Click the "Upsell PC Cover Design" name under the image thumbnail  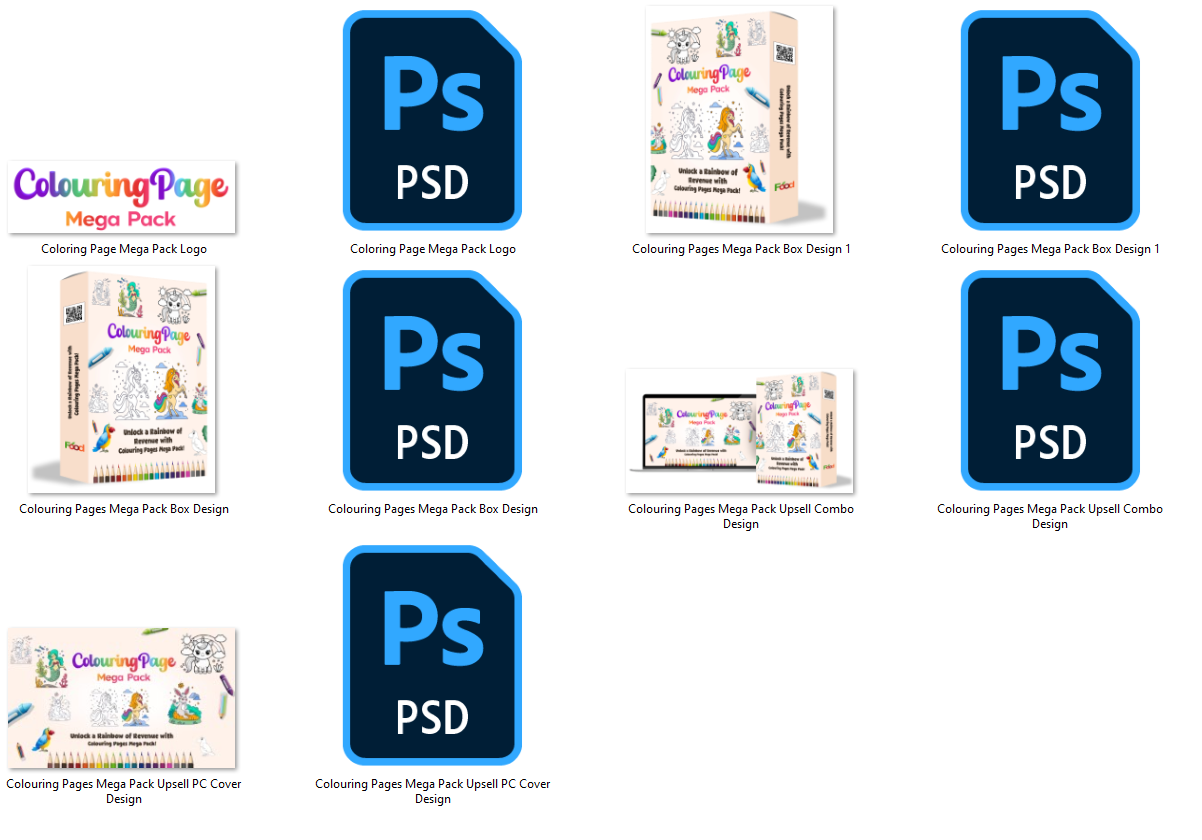(x=124, y=791)
